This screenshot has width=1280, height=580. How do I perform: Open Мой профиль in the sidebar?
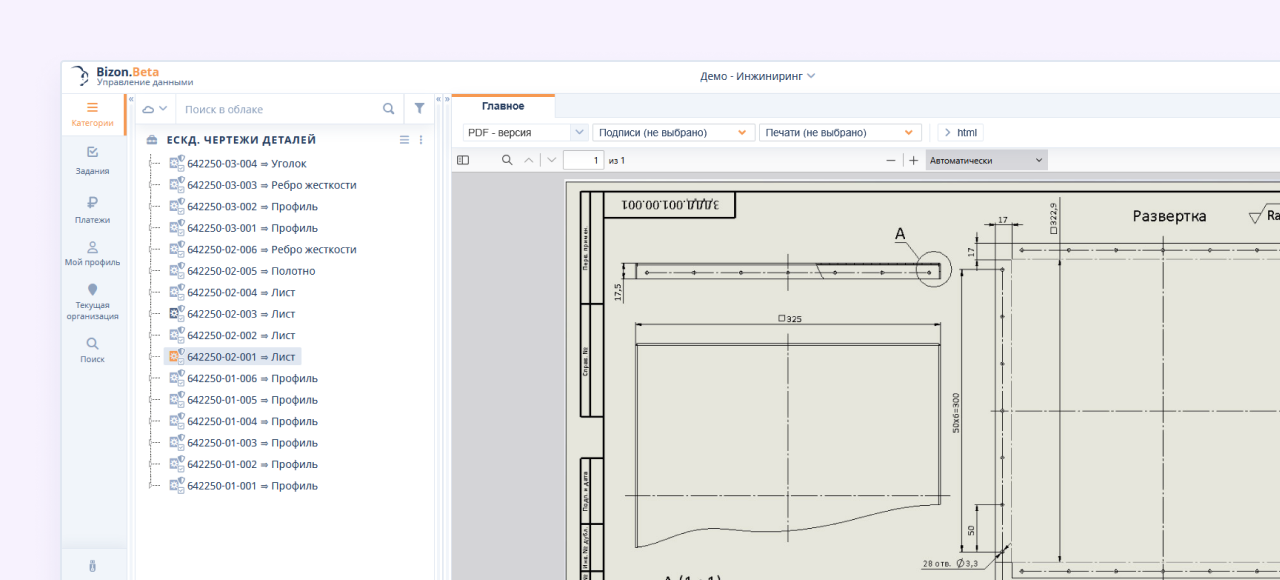(92, 253)
